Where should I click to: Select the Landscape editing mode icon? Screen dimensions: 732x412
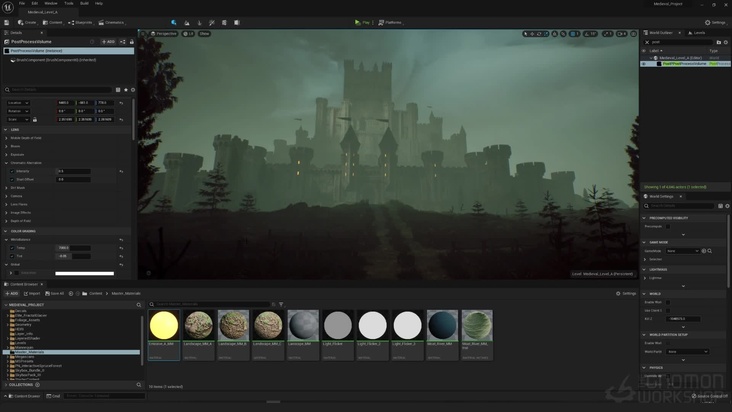click(186, 21)
